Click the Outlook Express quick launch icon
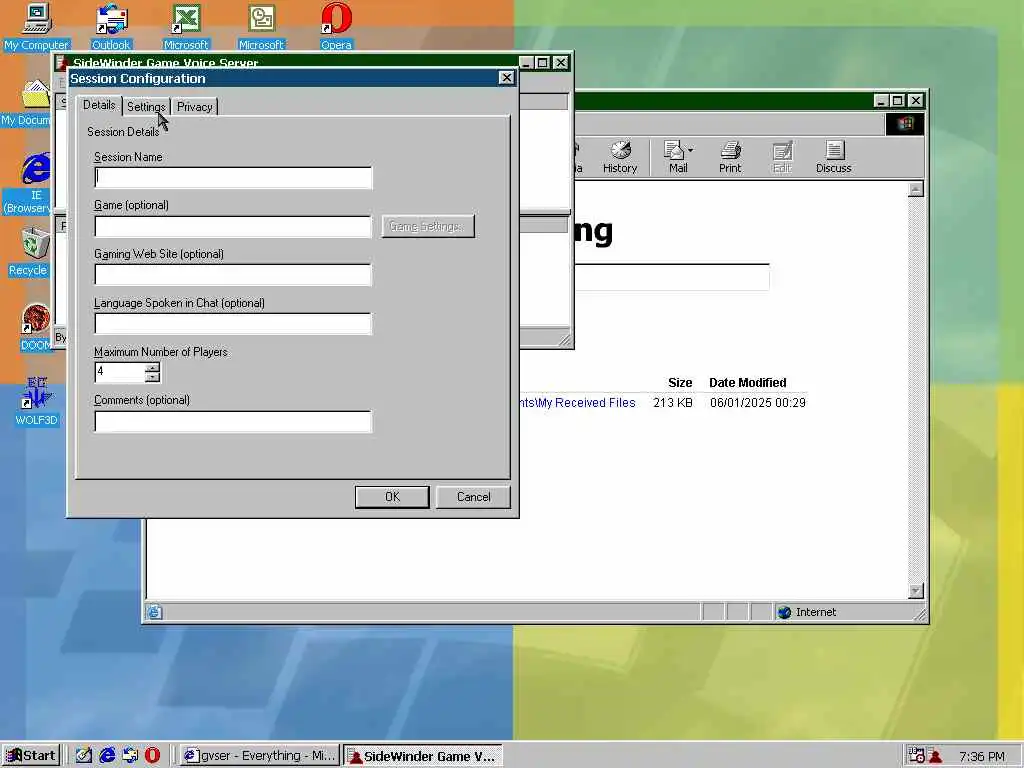The height and width of the screenshot is (768, 1024). coord(130,756)
